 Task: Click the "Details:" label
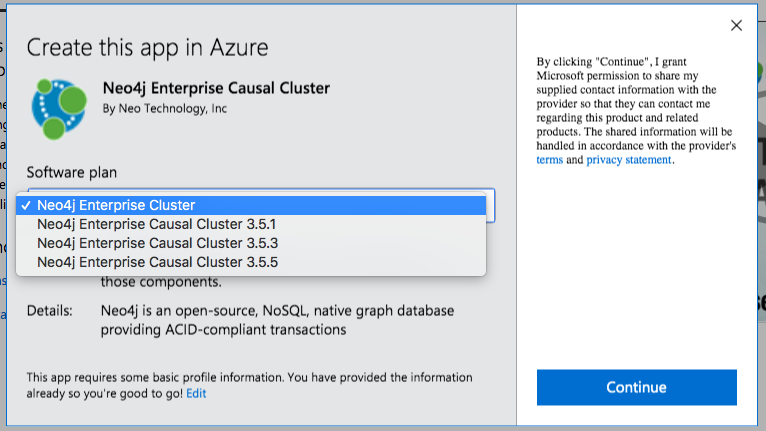[49, 311]
